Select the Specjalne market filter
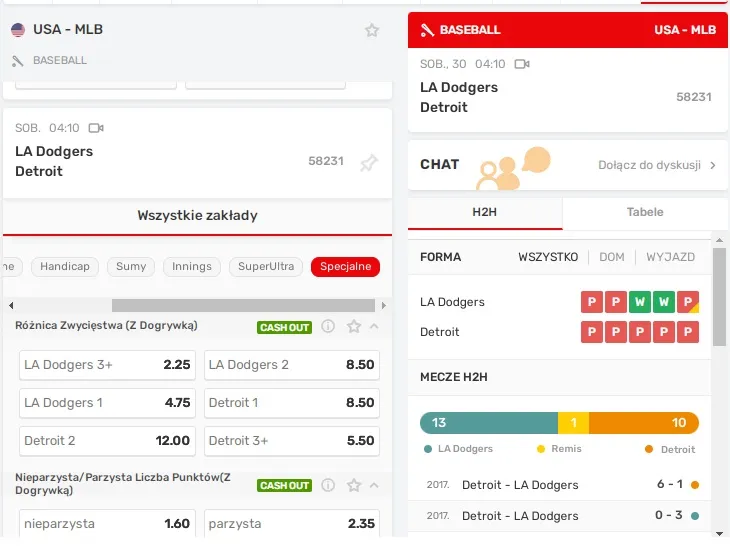Image resolution: width=730 pixels, height=548 pixels. pos(345,266)
